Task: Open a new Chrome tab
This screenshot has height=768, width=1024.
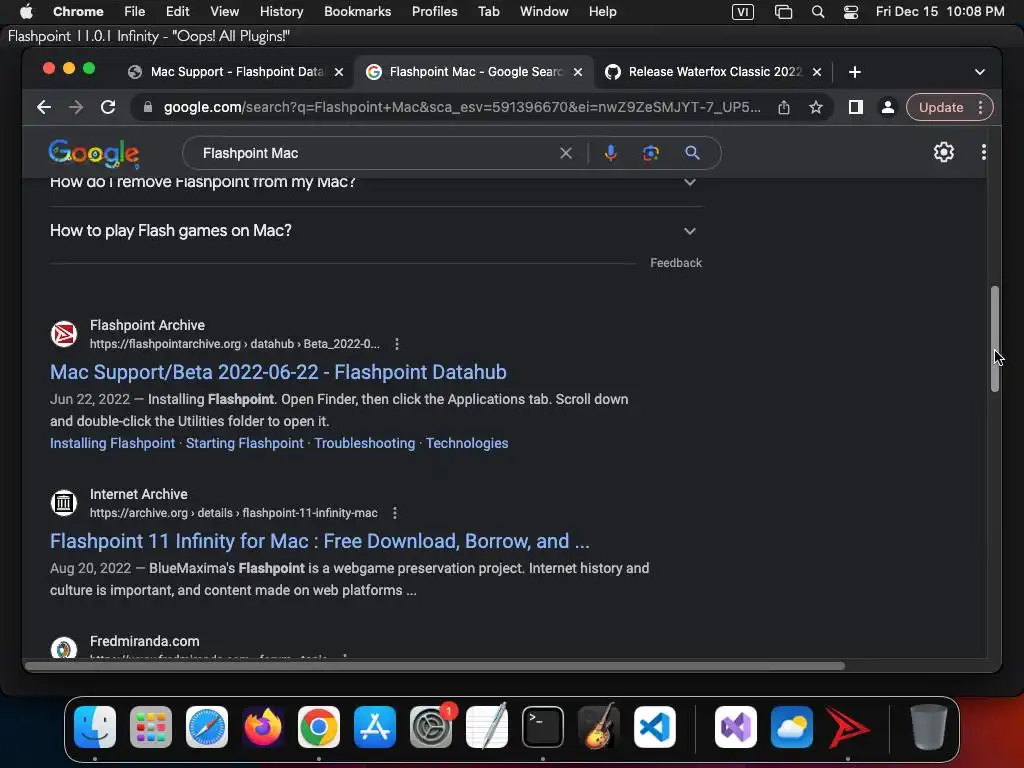Action: click(854, 72)
